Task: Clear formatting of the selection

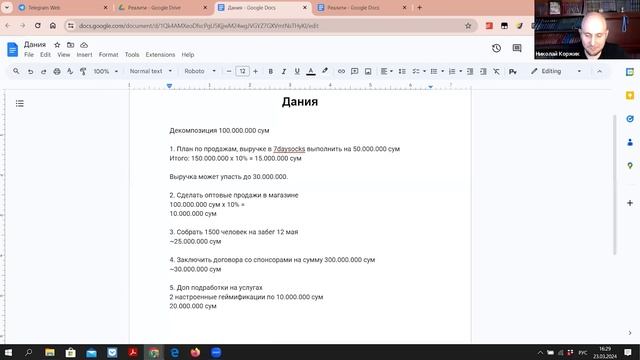Action: click(x=496, y=71)
